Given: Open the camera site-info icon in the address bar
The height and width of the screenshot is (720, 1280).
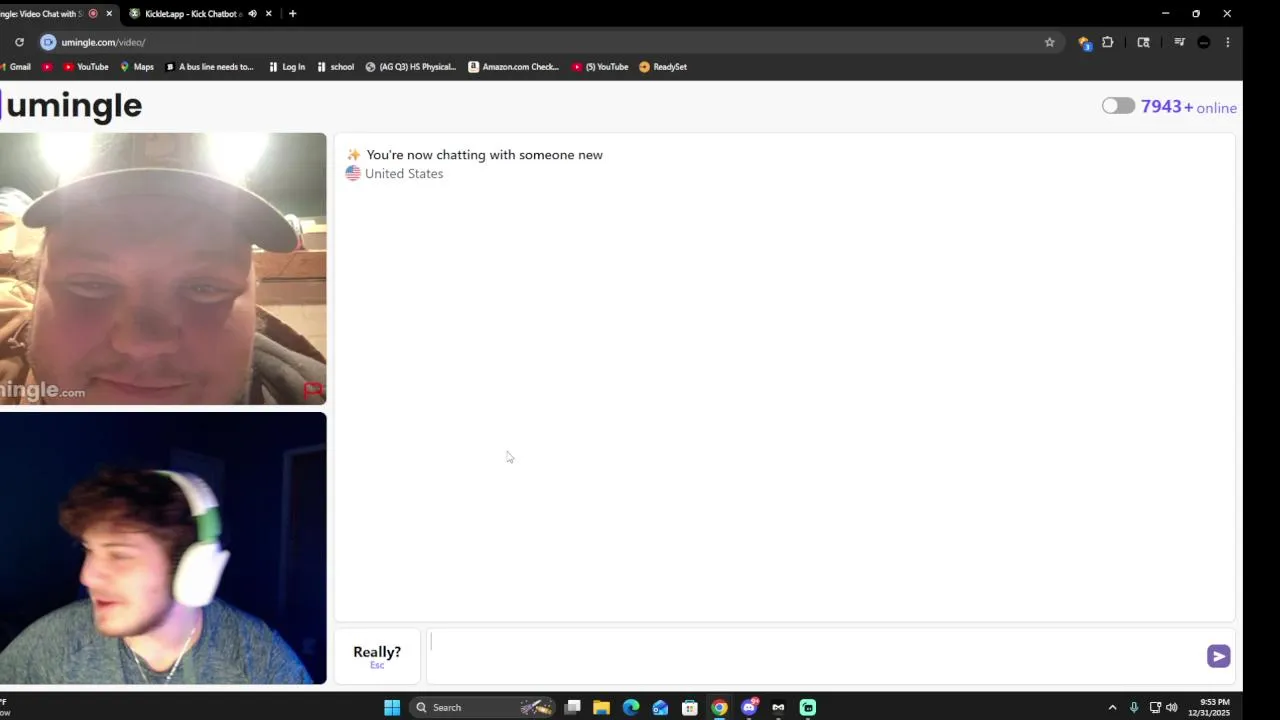Looking at the screenshot, I should point(48,42).
